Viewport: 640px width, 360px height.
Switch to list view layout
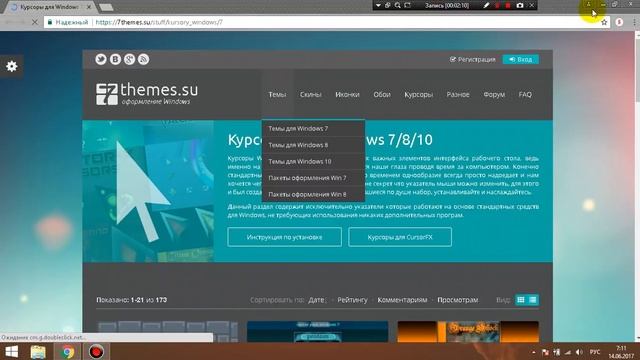pyautogui.click(x=533, y=300)
